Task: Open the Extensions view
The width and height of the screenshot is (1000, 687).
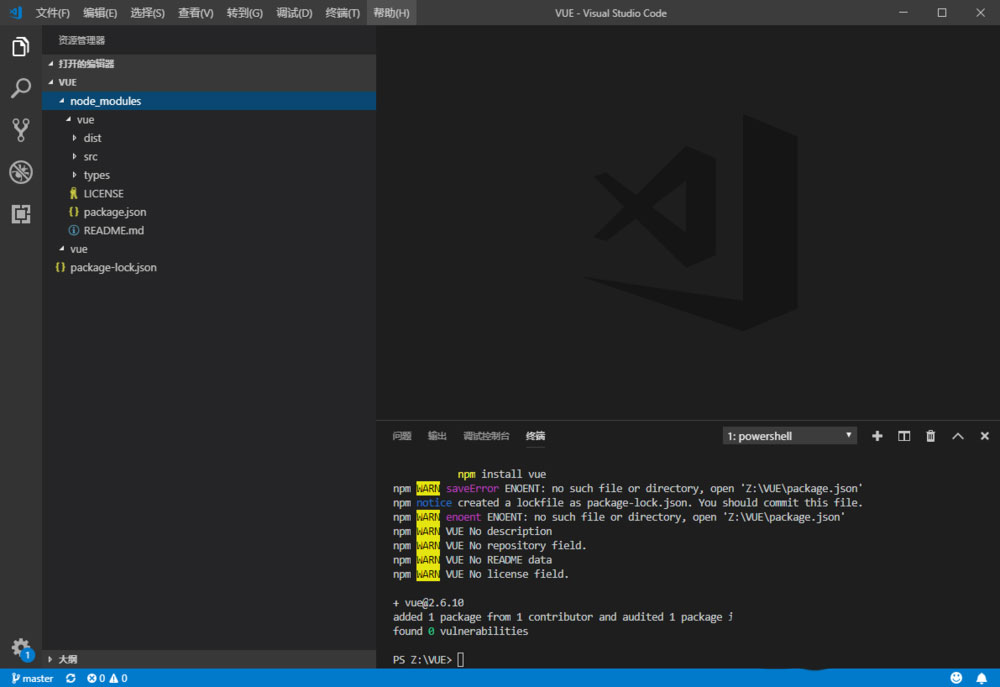Action: [x=20, y=214]
